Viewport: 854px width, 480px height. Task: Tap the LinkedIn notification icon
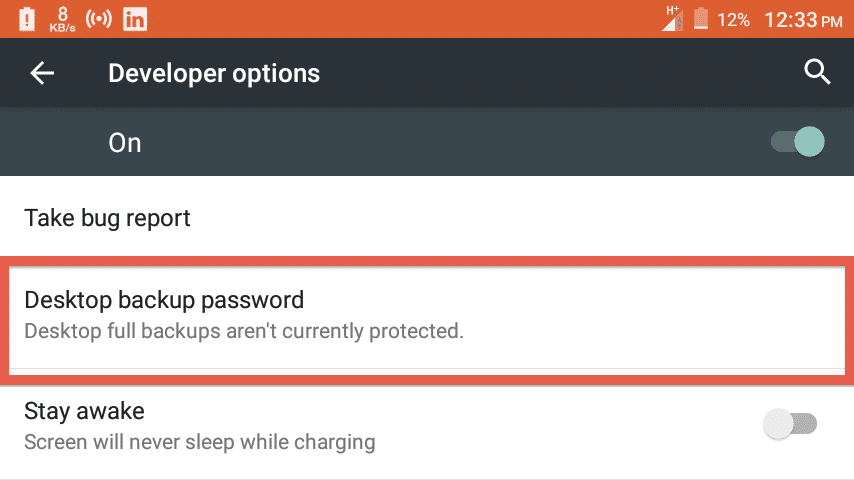coord(135,20)
